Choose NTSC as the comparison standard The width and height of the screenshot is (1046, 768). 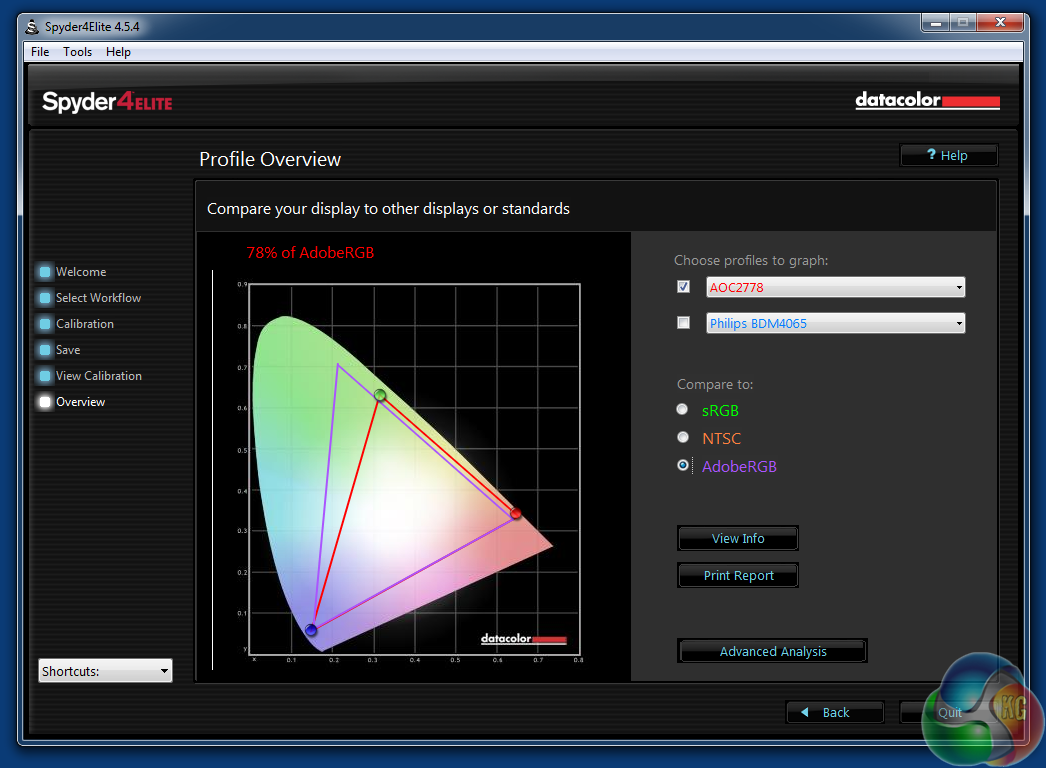click(x=683, y=437)
